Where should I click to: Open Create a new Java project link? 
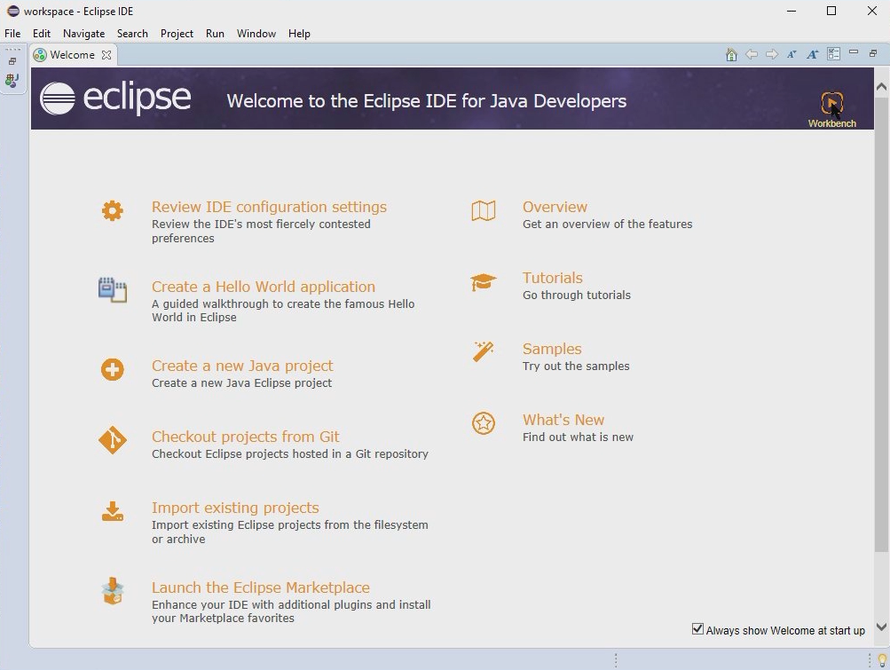tap(242, 366)
